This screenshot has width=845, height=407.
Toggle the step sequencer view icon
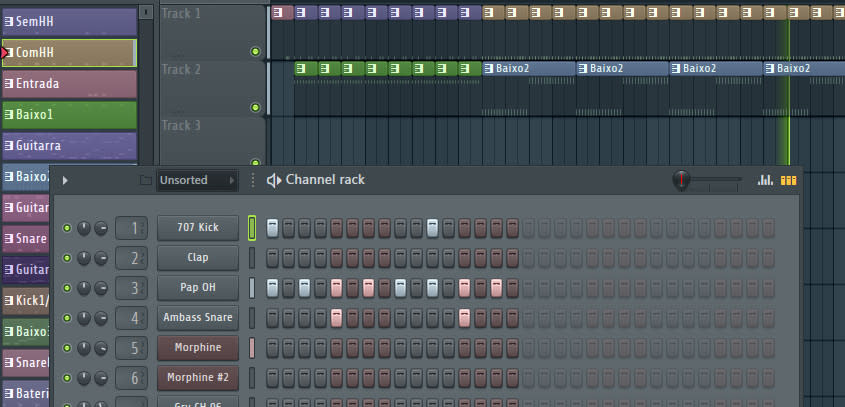(788, 180)
